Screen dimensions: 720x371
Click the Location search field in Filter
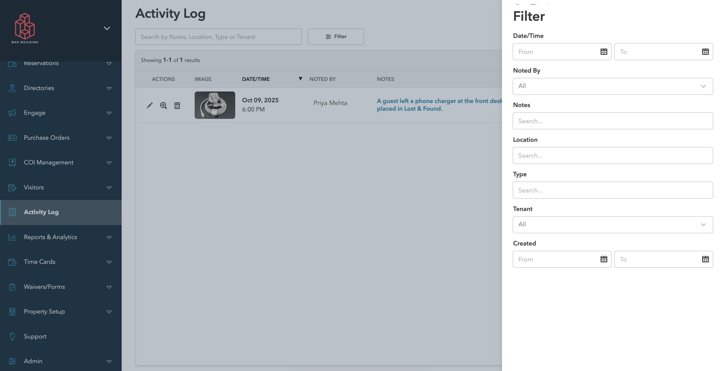pyautogui.click(x=613, y=156)
